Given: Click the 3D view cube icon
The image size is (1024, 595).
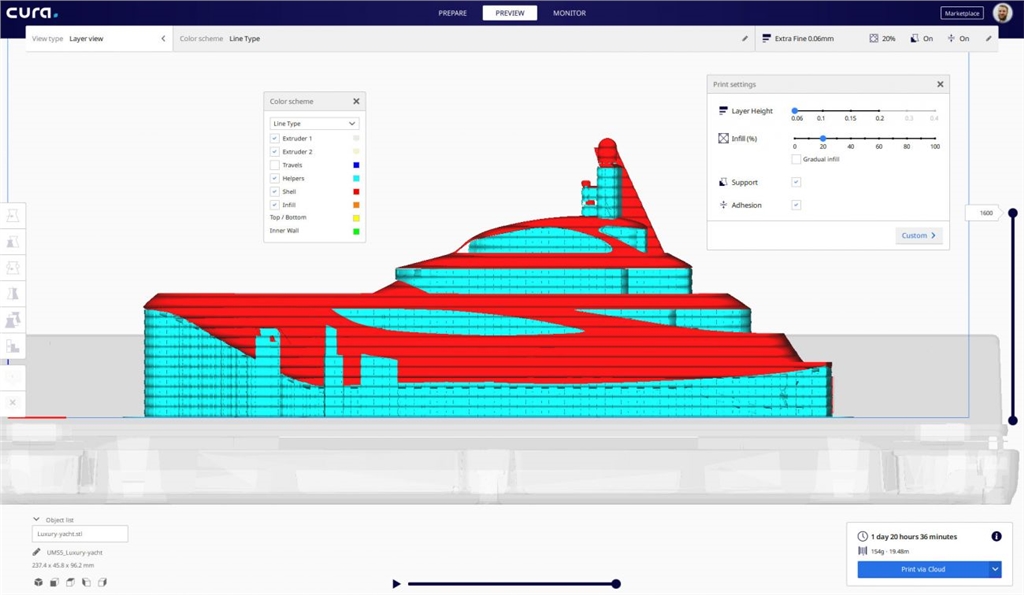Looking at the screenshot, I should point(38,582).
